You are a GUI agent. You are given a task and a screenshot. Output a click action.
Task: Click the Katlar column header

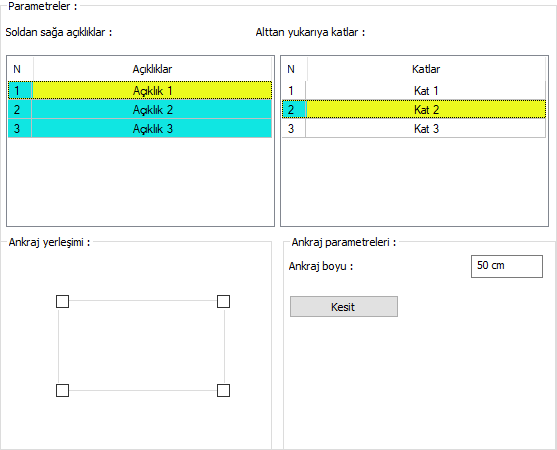(426, 69)
